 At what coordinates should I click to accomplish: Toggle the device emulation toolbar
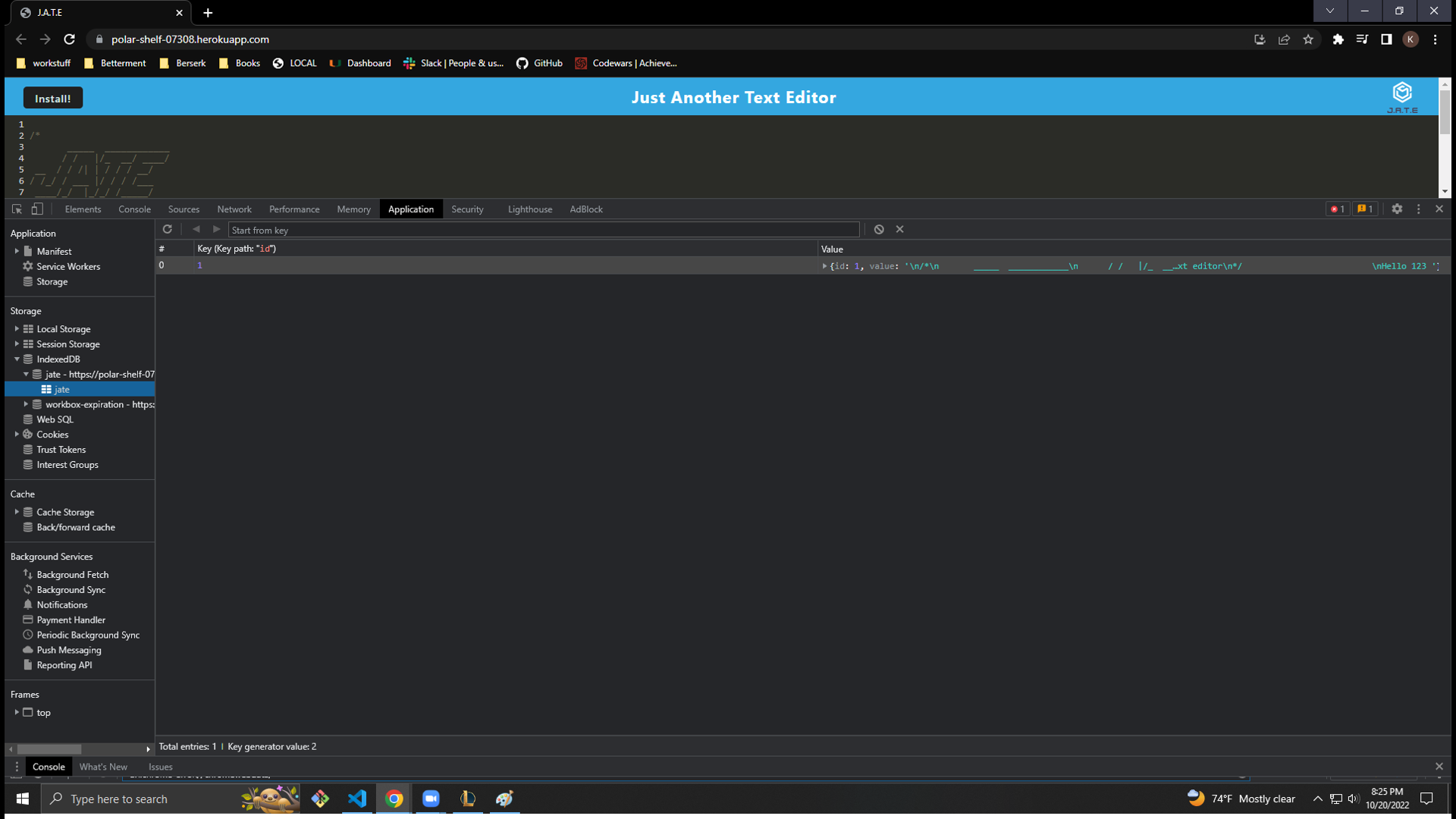pyautogui.click(x=38, y=209)
